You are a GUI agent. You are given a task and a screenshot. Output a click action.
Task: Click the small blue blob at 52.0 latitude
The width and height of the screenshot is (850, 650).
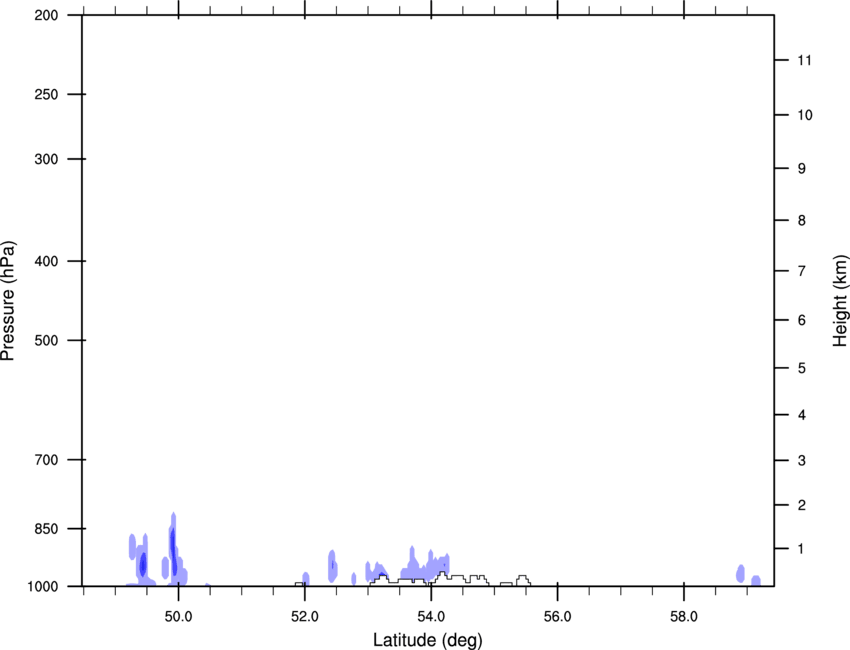click(306, 578)
